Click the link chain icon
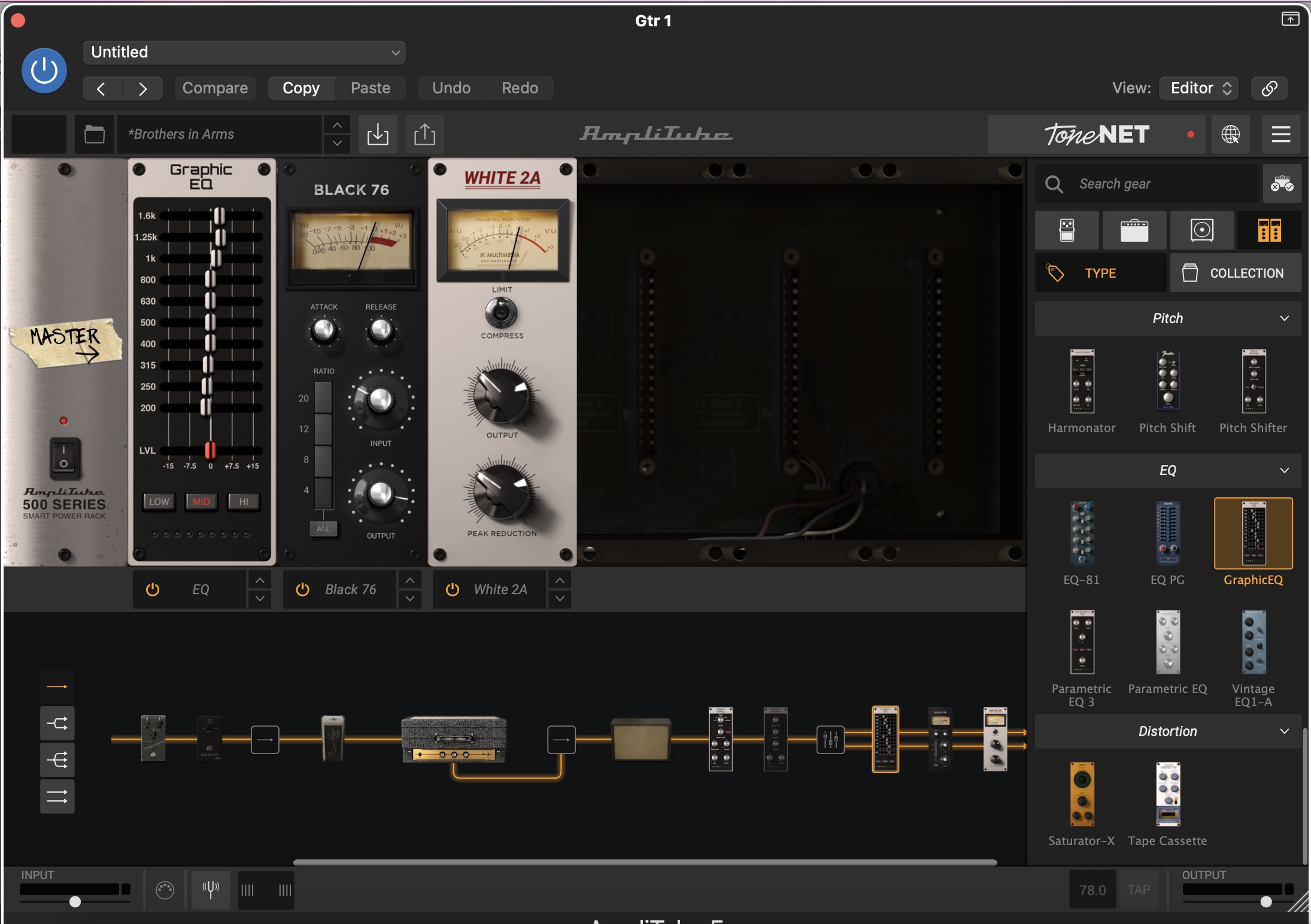The height and width of the screenshot is (924, 1311). (x=1270, y=89)
